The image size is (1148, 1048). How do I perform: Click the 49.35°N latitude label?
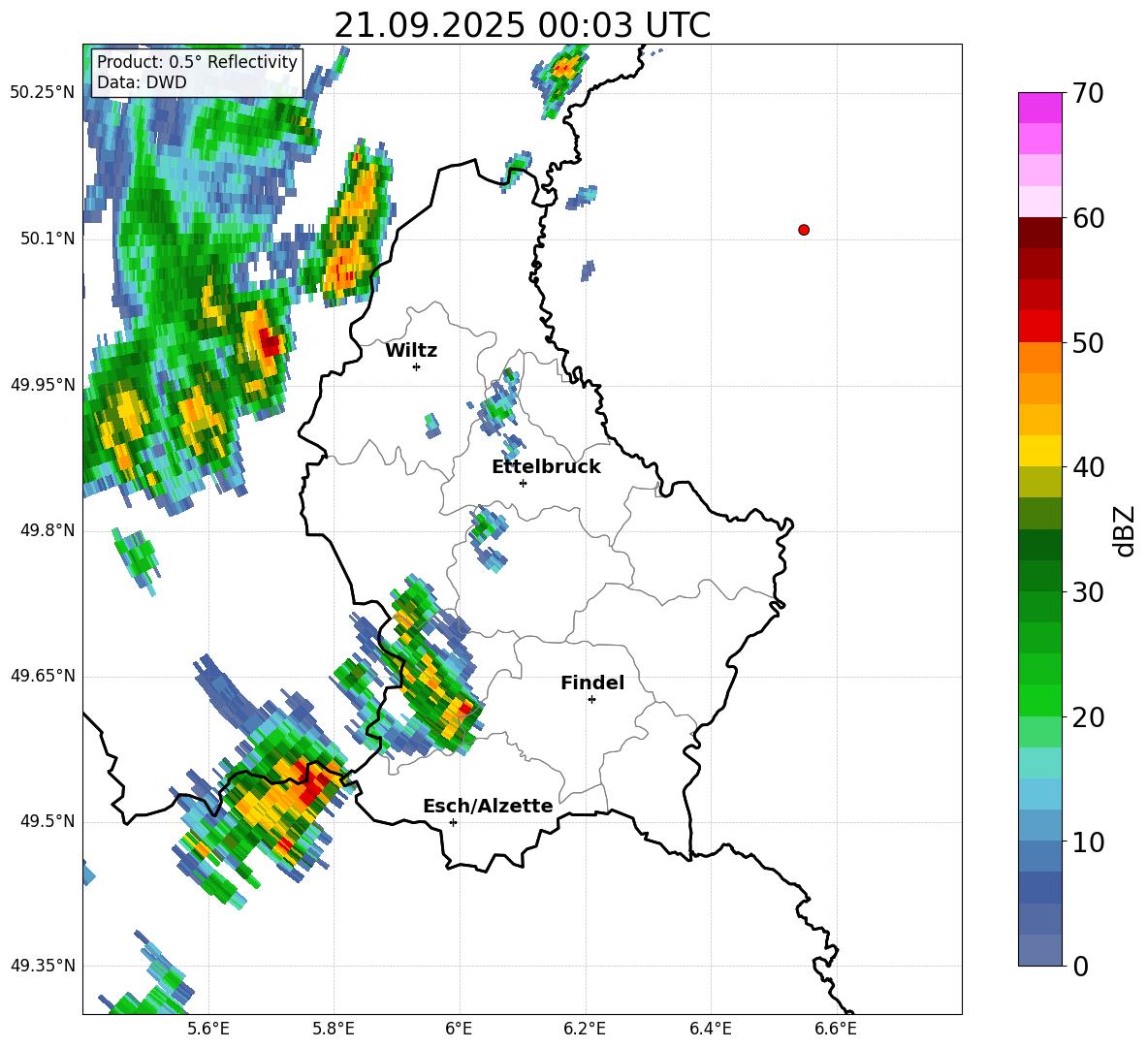(x=43, y=966)
